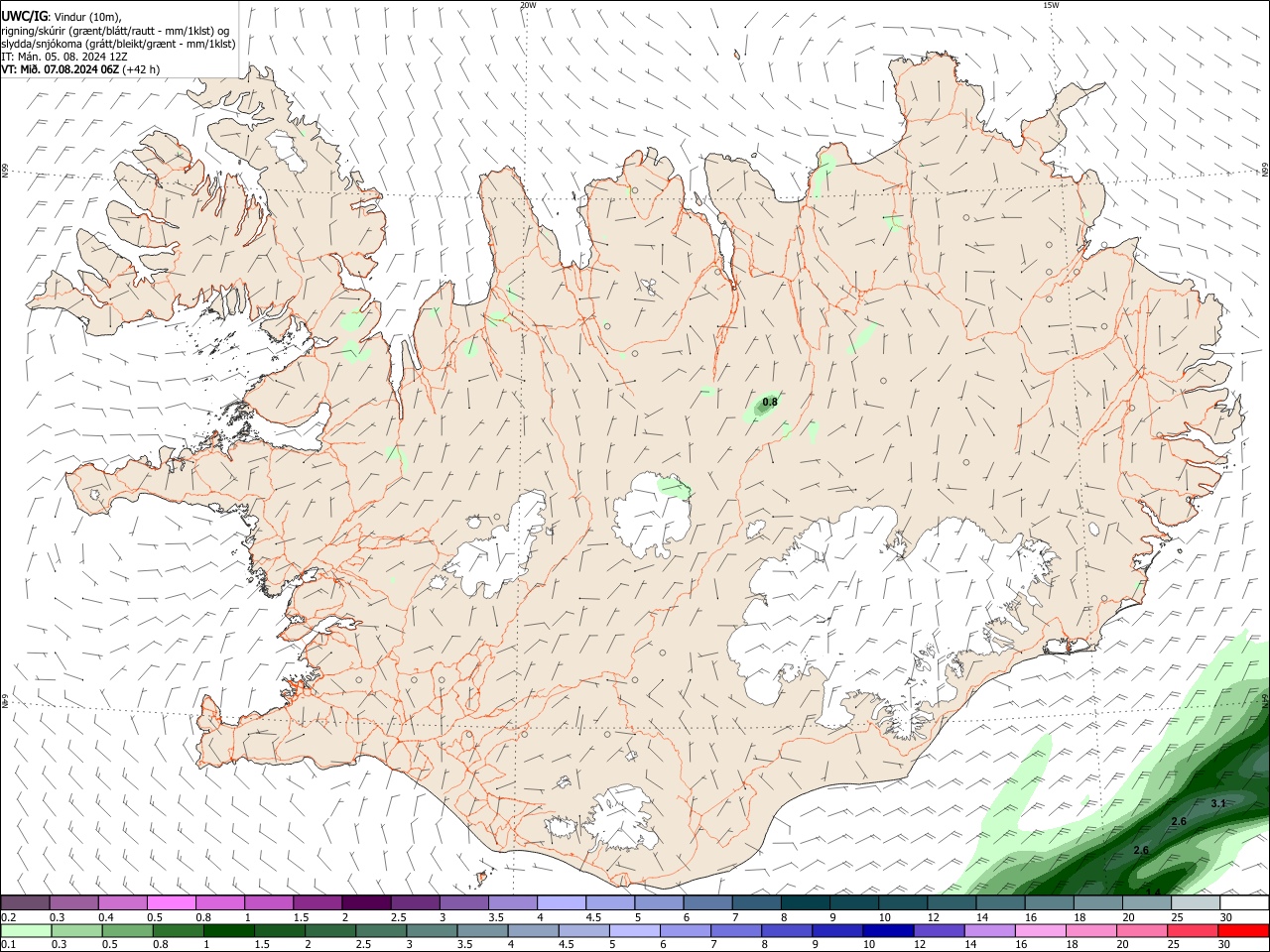Pick the bright red 30 rain swatch
The width and height of the screenshot is (1270, 952).
(1244, 930)
